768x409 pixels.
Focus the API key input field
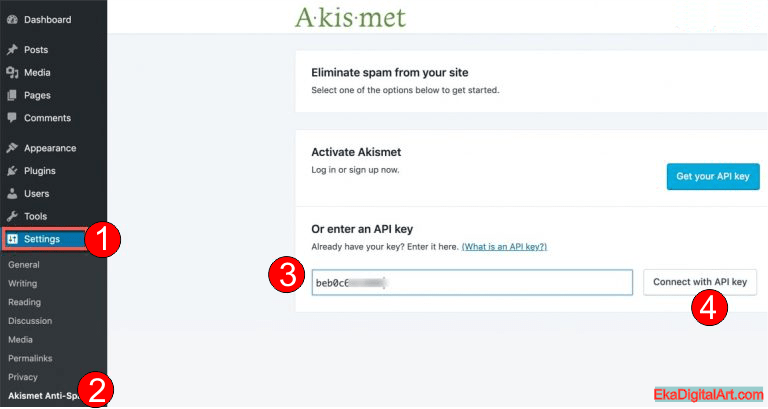pos(472,283)
